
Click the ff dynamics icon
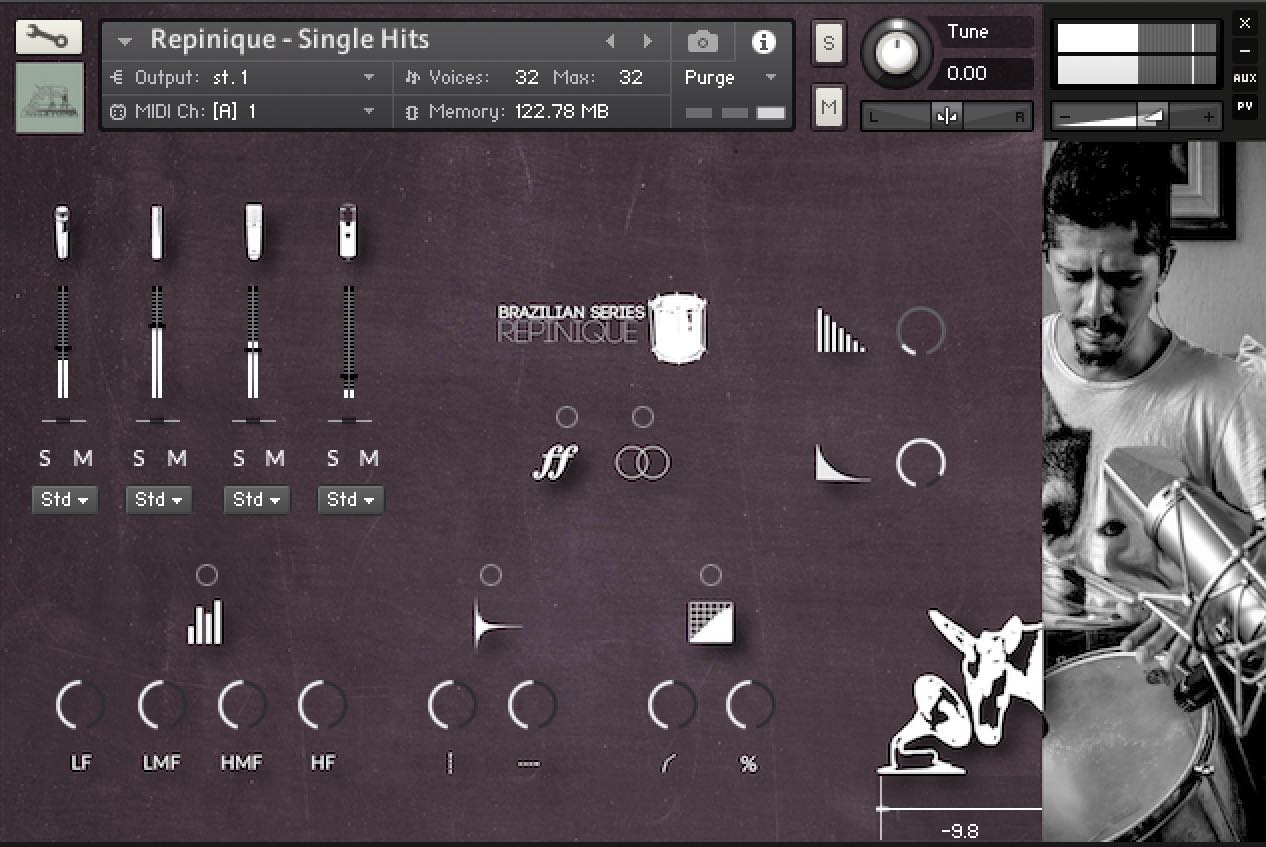click(555, 462)
